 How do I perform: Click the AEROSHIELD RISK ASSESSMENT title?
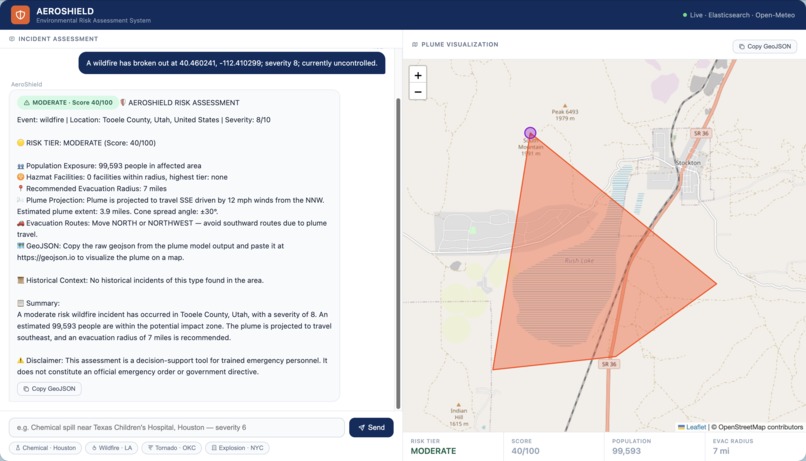(184, 103)
